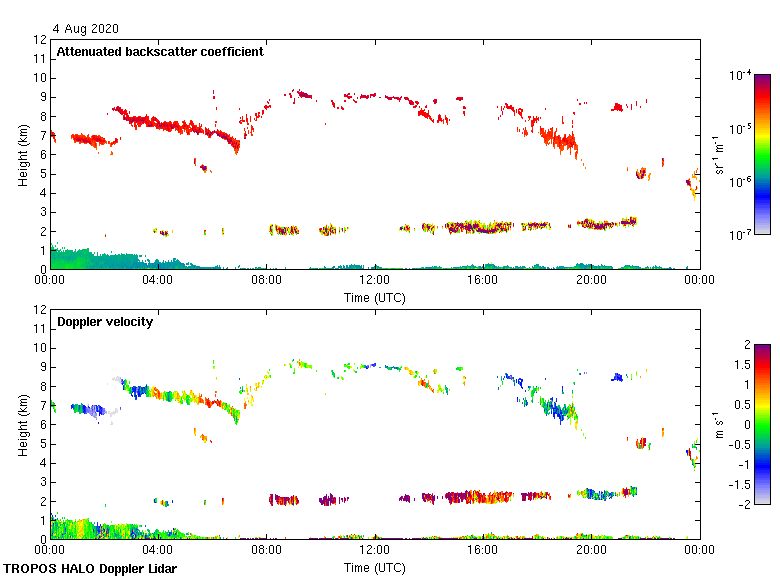The height and width of the screenshot is (580, 780).
Task: Click the "Doppler velocity" plot title
Action: 103,322
